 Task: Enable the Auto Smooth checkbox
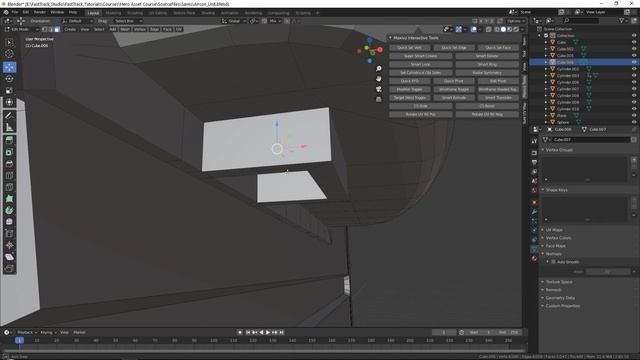coord(553,262)
